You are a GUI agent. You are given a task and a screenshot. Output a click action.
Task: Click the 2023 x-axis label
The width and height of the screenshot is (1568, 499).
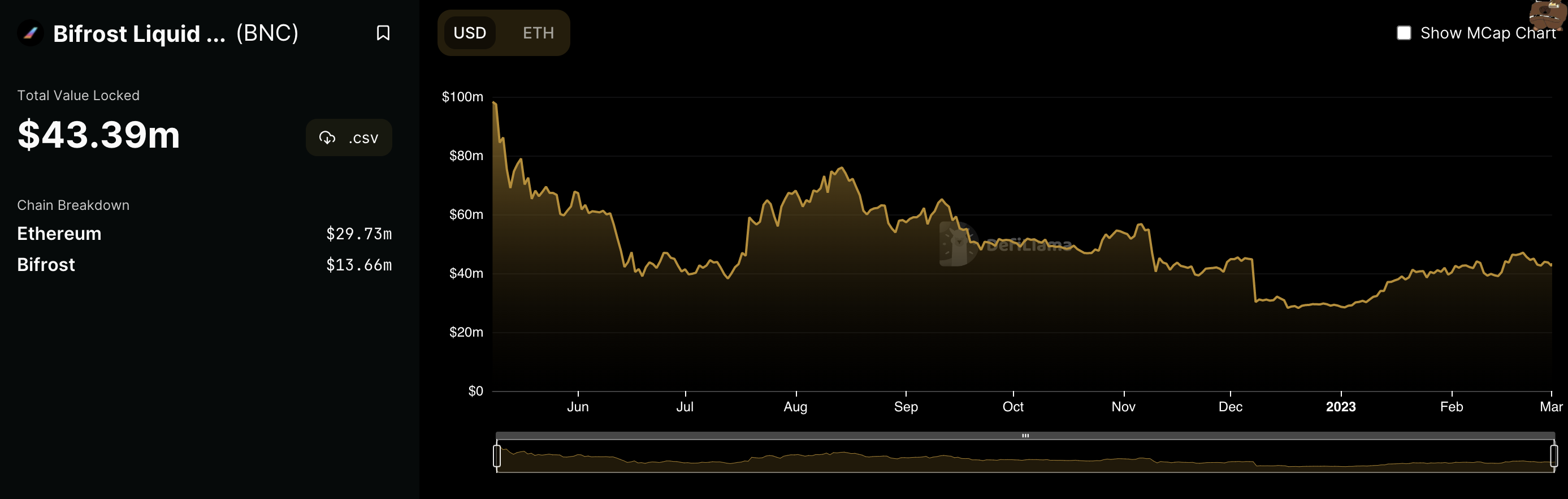tap(1341, 406)
